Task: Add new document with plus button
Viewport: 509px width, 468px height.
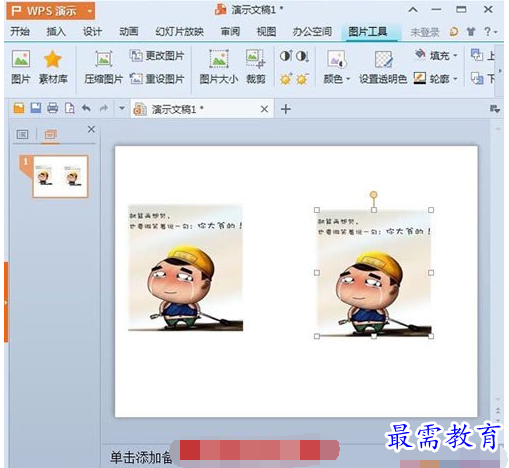Action: pyautogui.click(x=286, y=109)
